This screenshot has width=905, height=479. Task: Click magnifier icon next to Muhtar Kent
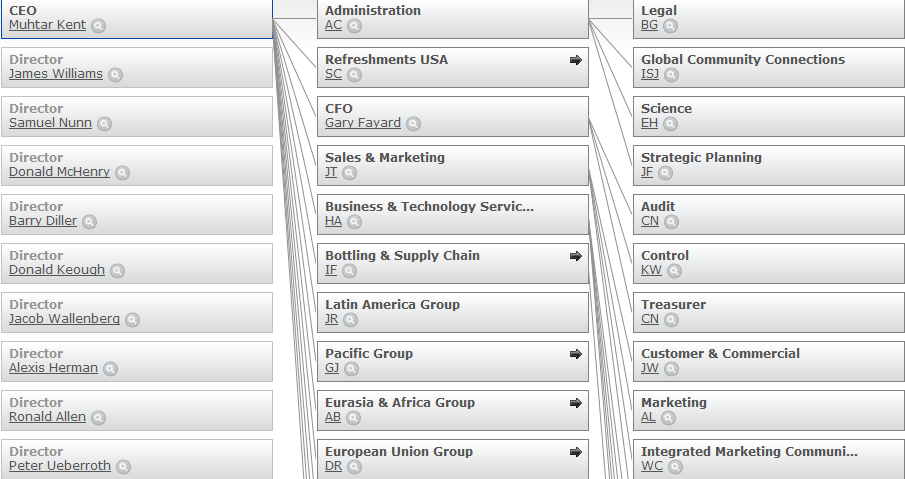[x=98, y=26]
